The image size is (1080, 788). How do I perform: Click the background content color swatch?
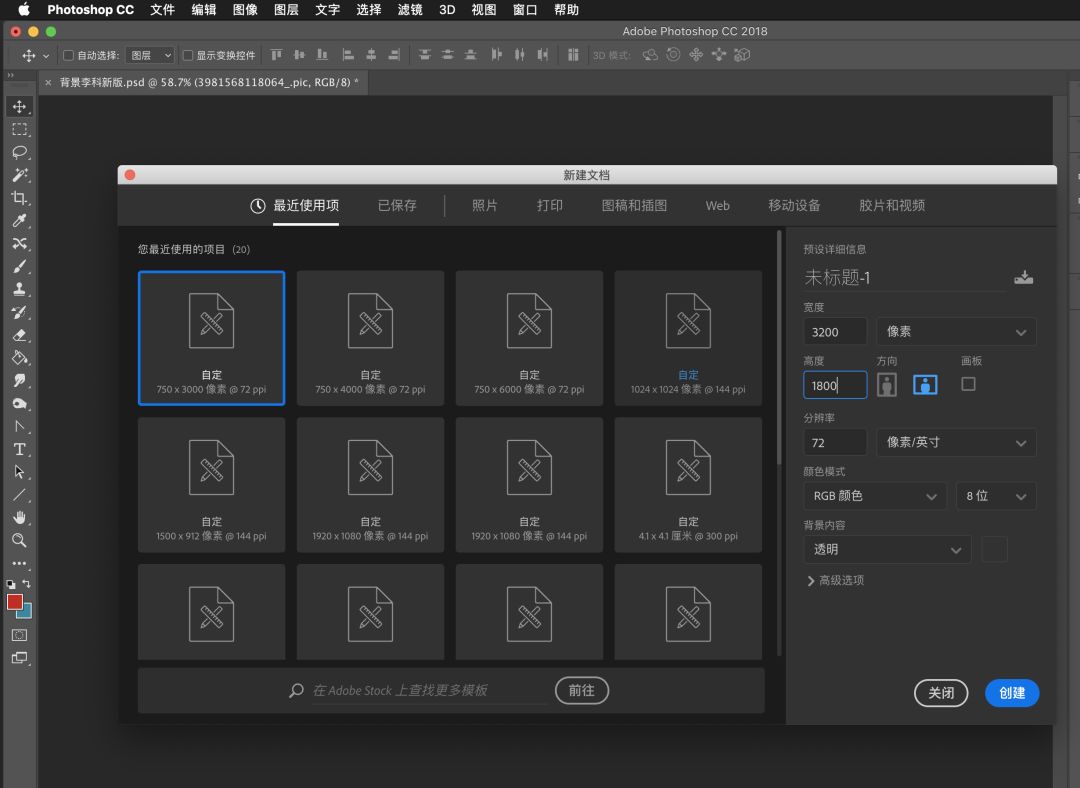[x=994, y=549]
